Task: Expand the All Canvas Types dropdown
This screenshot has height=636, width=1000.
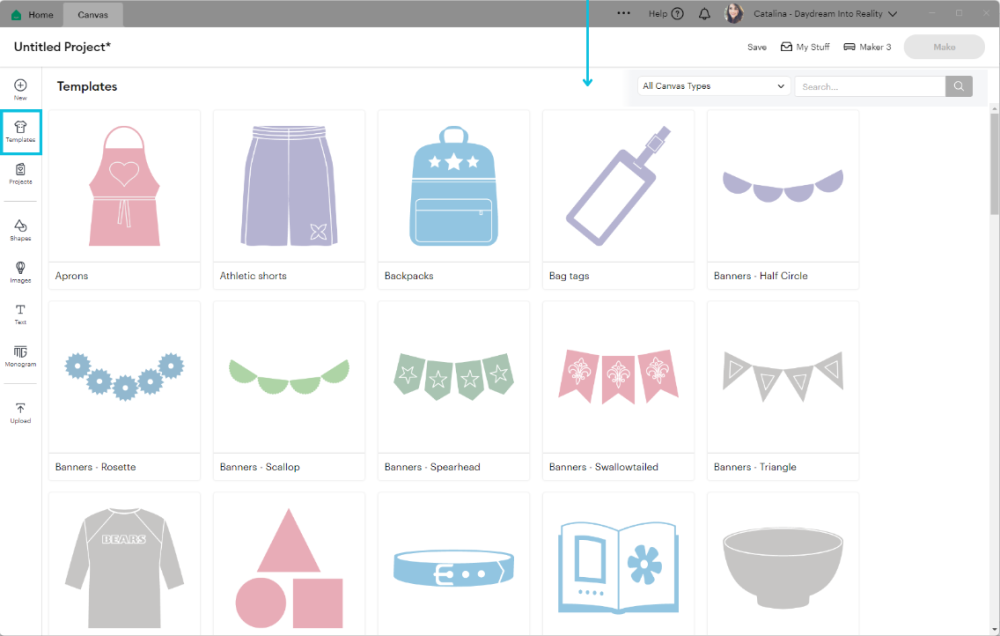Action: coord(714,86)
